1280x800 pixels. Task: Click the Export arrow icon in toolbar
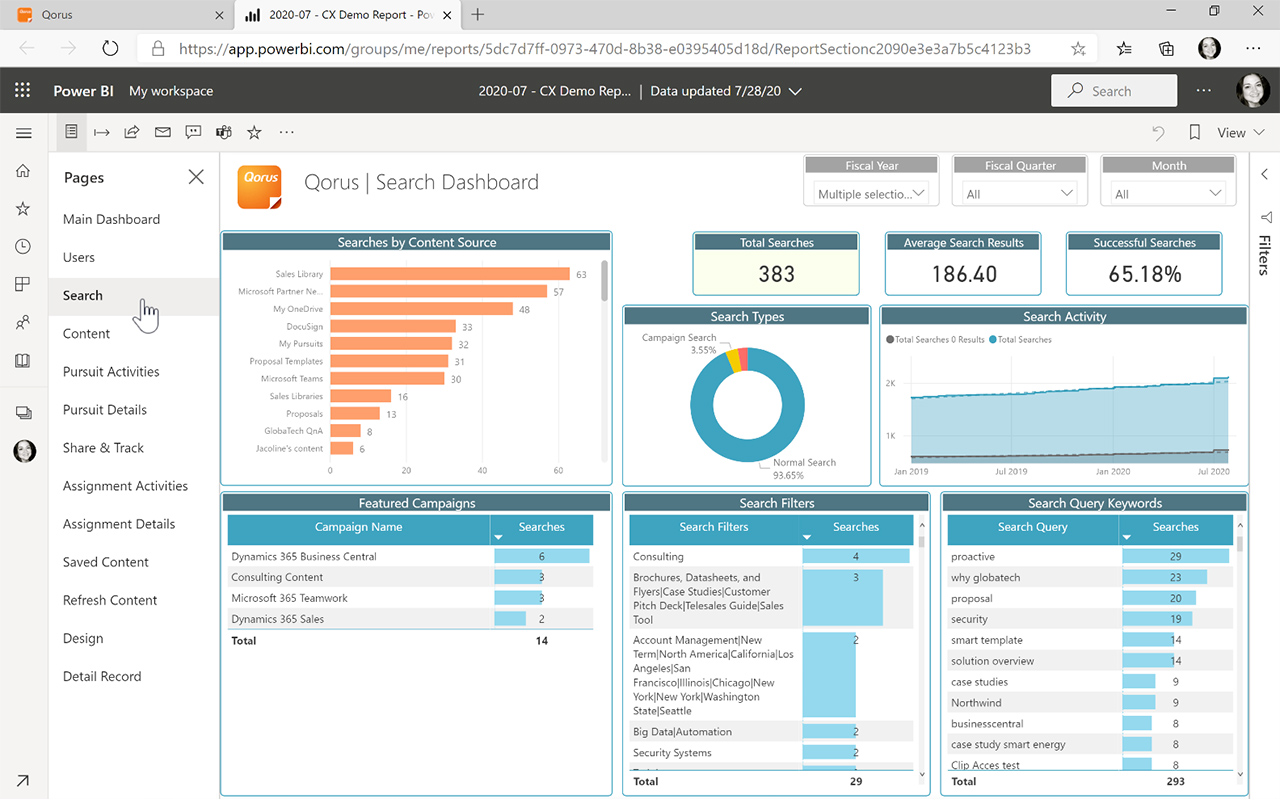click(101, 132)
